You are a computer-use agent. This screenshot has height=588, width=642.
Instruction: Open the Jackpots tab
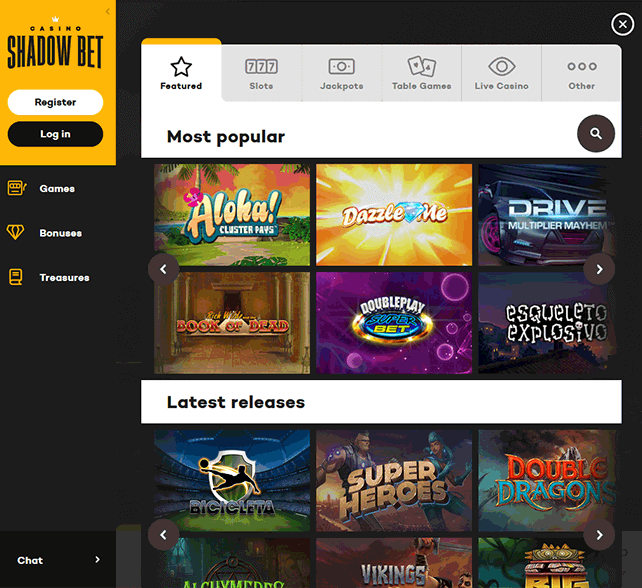341,73
